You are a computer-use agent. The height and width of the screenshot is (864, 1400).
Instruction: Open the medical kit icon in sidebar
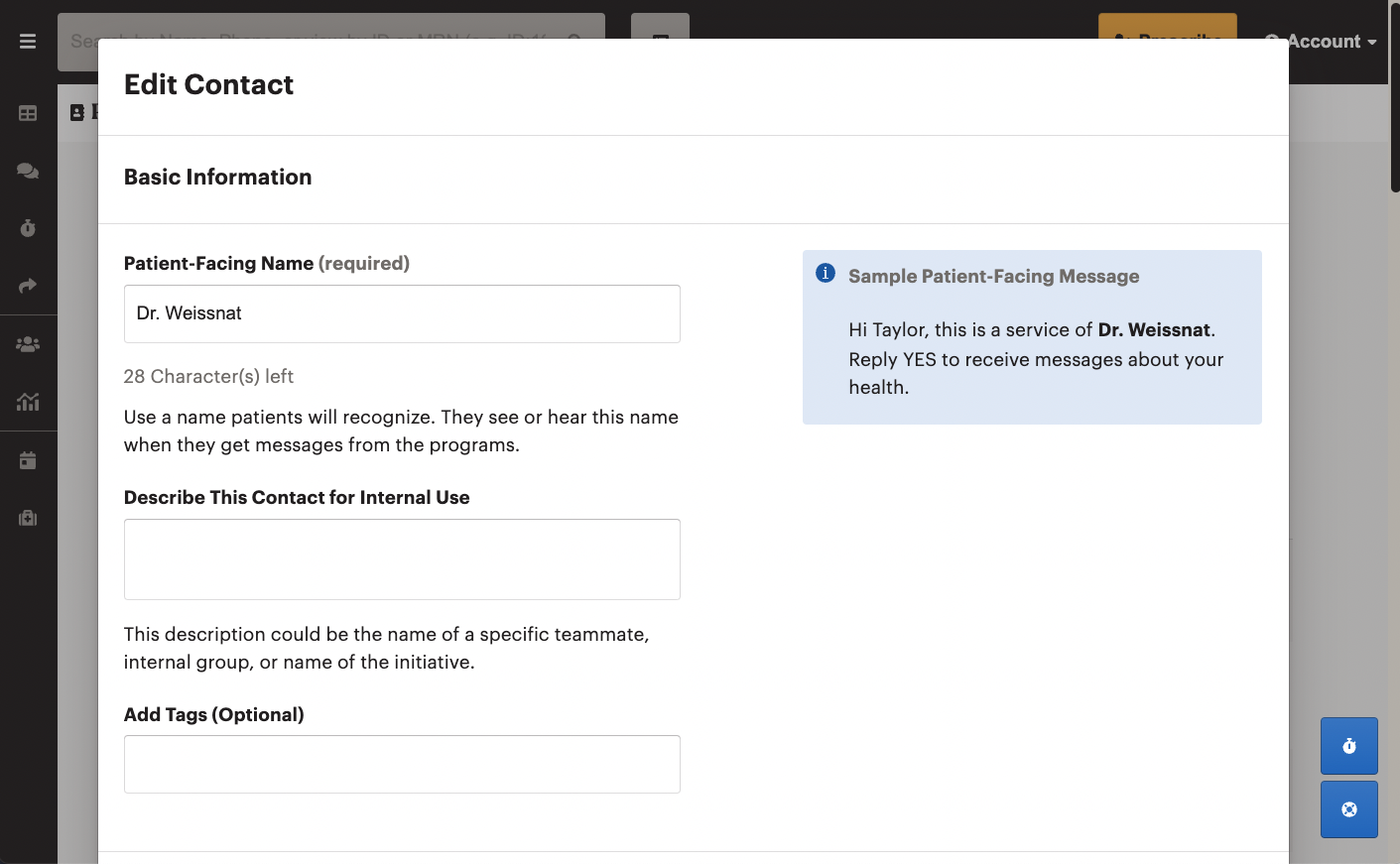tap(28, 518)
